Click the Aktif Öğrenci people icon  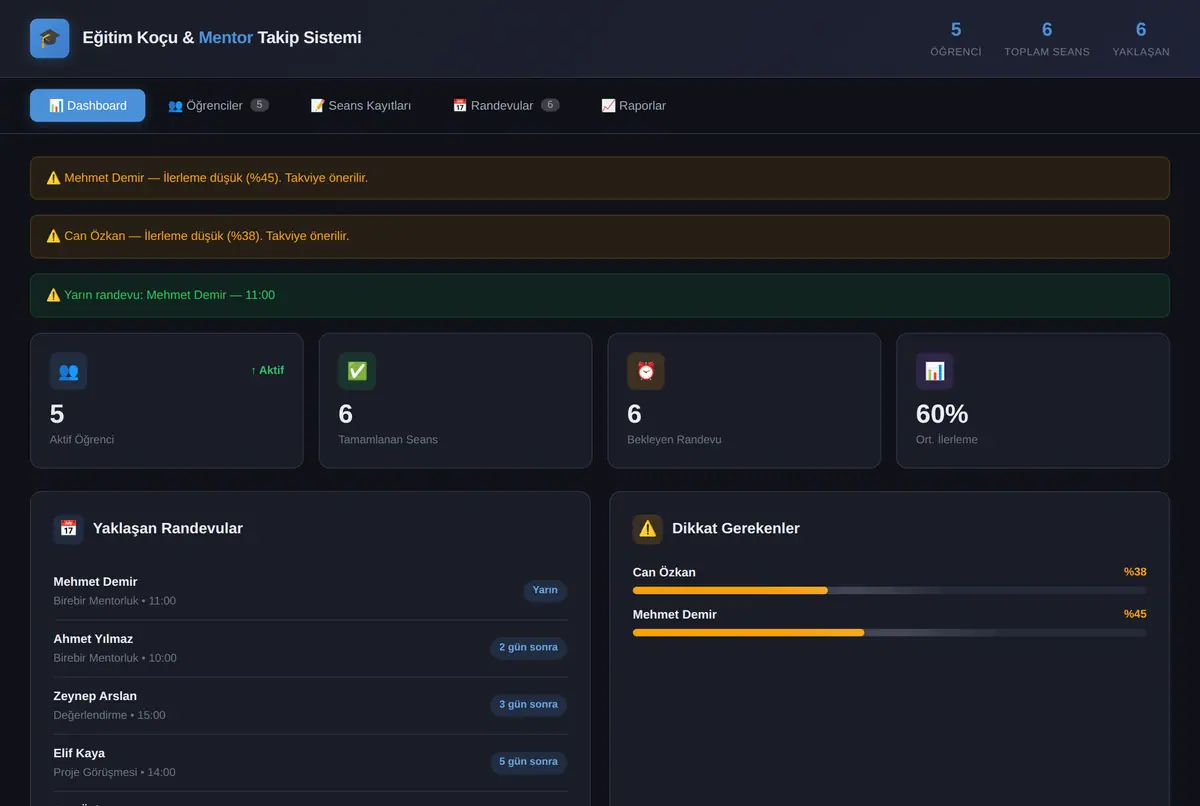[x=68, y=371]
